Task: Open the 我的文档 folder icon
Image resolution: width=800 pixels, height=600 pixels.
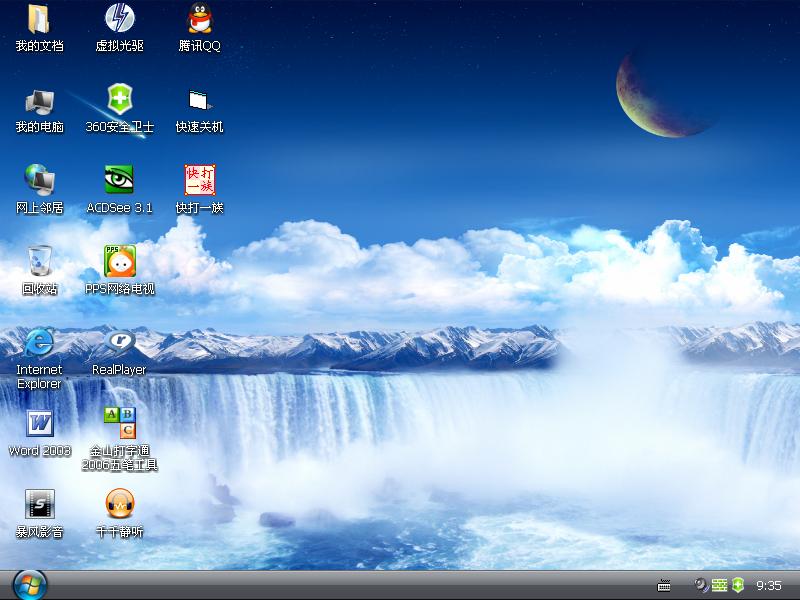Action: 39,19
